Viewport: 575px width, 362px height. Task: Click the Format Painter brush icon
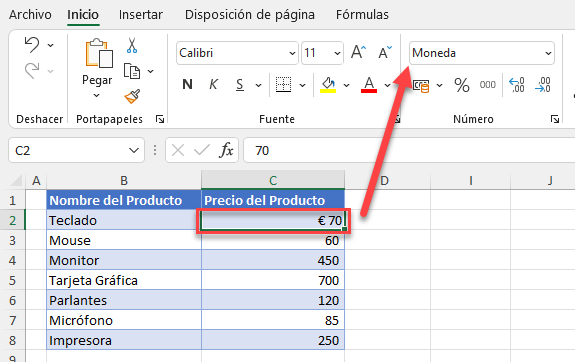tap(132, 96)
